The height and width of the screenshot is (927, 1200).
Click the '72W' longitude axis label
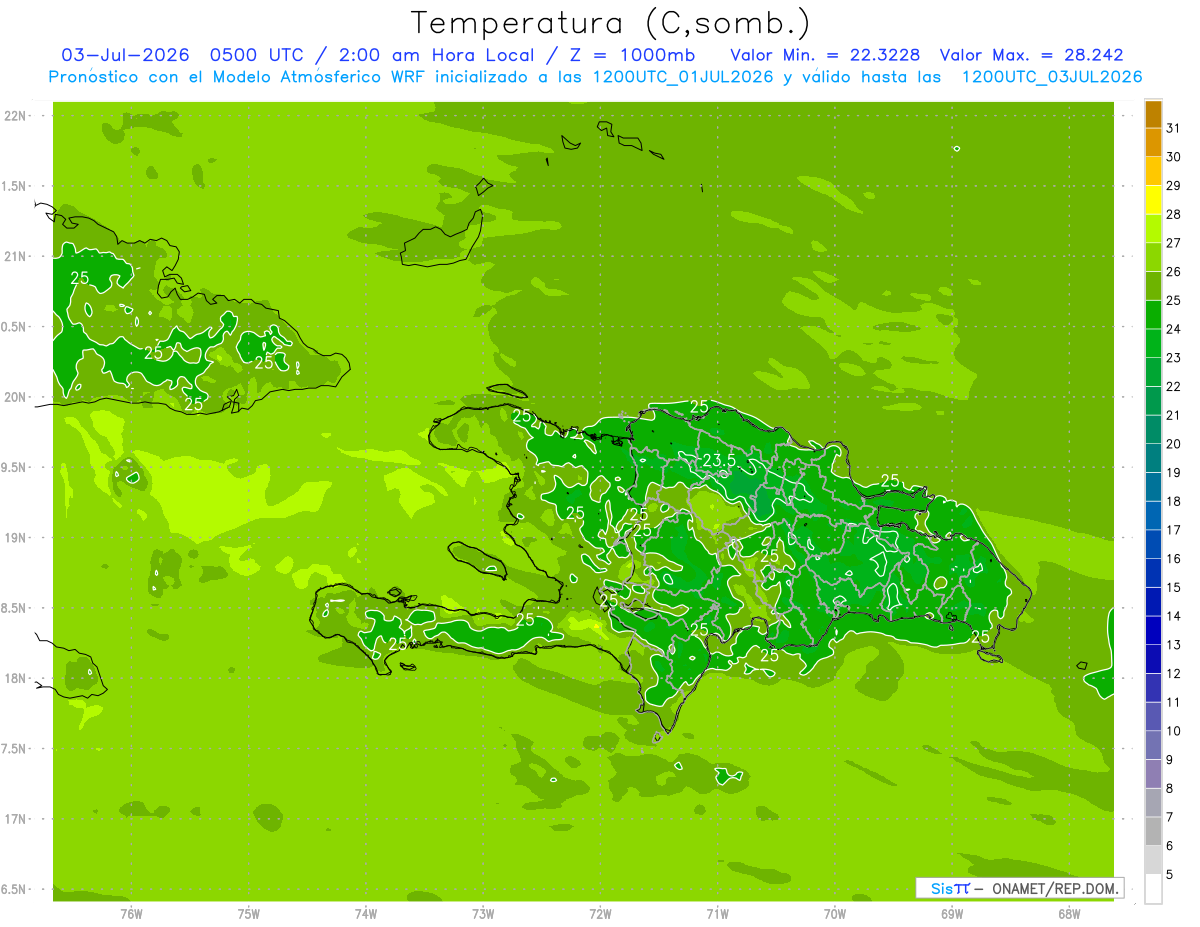tap(600, 914)
